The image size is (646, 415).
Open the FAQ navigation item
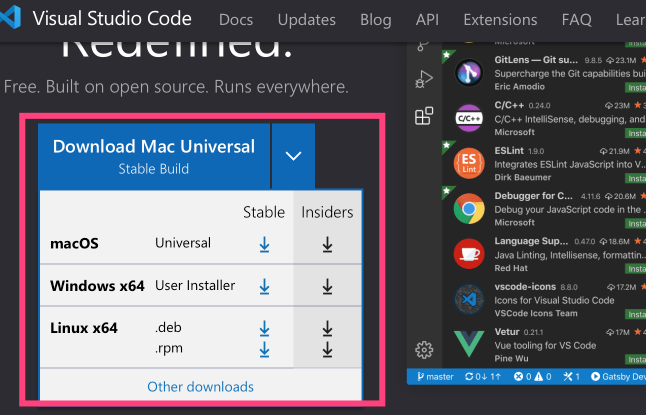coord(576,20)
